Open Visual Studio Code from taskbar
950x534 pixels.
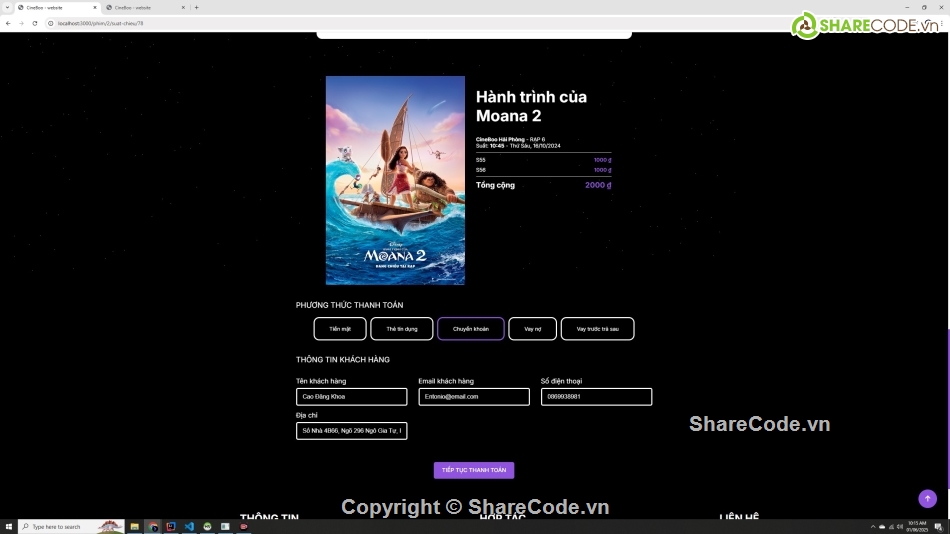(x=189, y=527)
